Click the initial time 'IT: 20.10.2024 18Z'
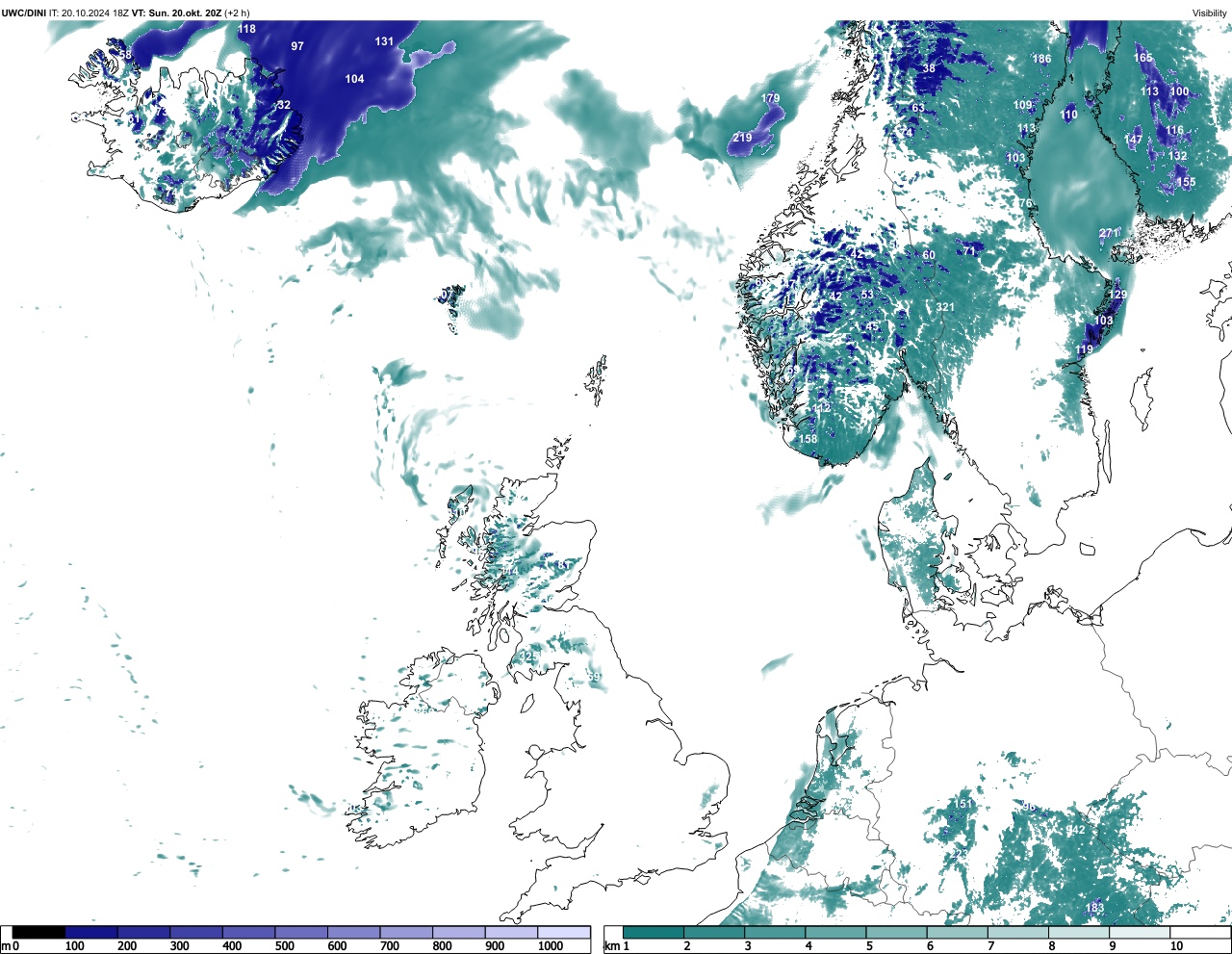This screenshot has width=1232, height=954. coord(90,13)
